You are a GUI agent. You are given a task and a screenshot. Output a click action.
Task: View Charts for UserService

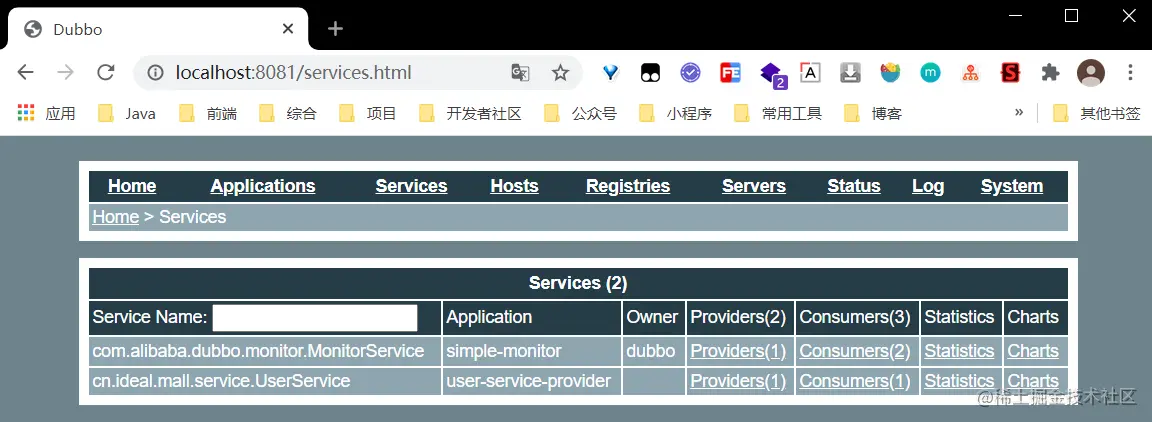point(1033,381)
